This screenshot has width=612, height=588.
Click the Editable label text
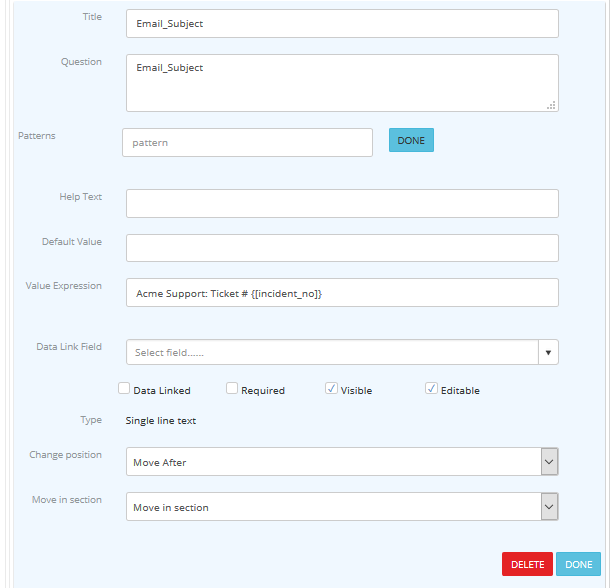click(460, 391)
